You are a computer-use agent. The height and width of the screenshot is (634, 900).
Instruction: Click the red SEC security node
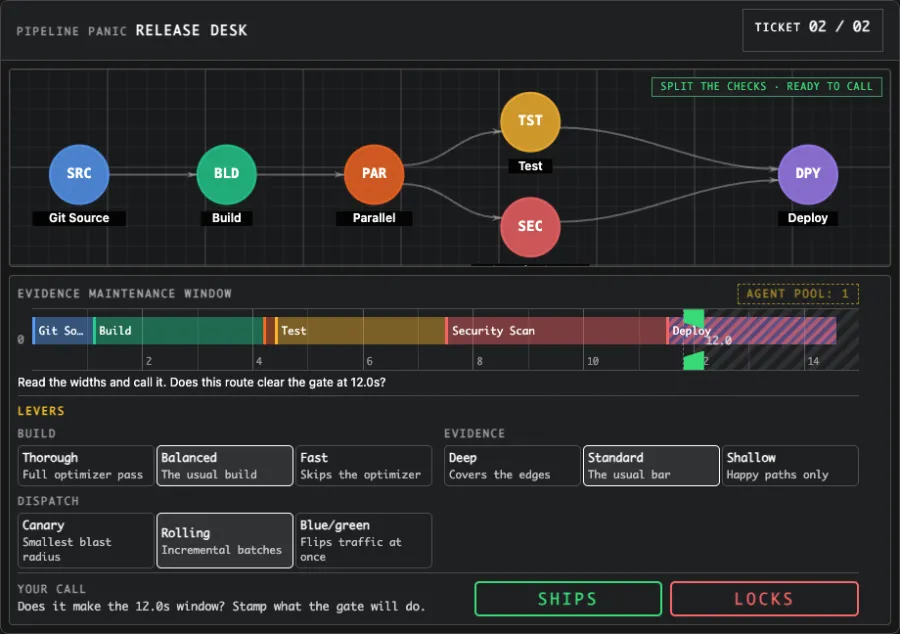tap(530, 227)
